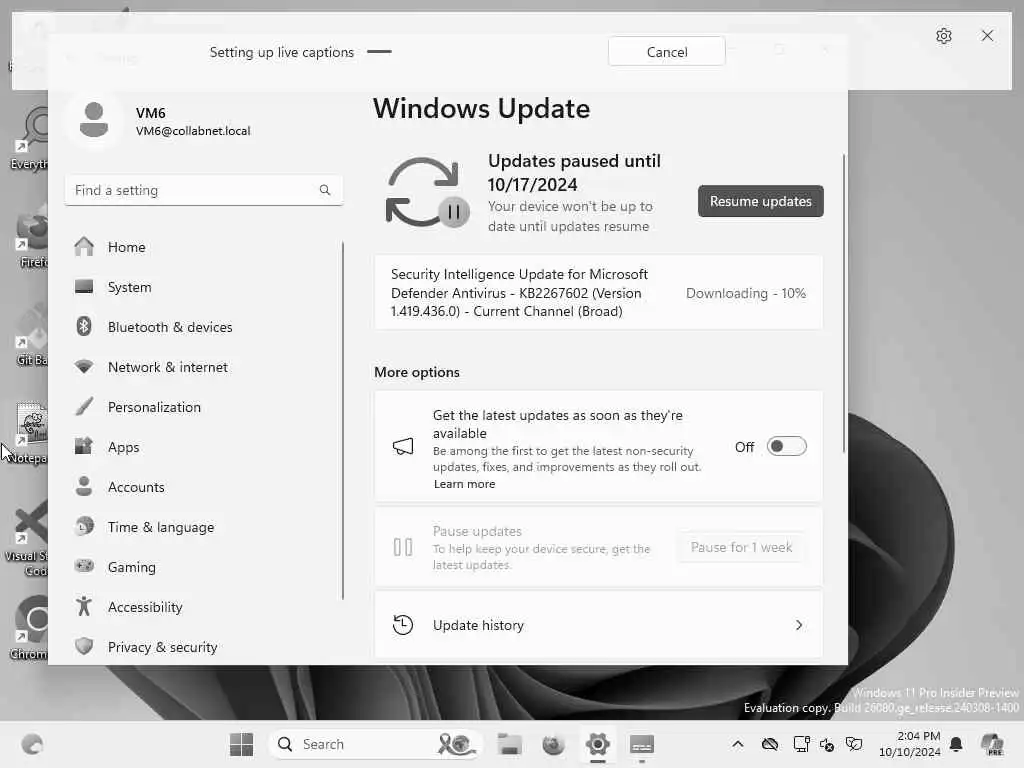This screenshot has height=768, width=1024.
Task: Open File Explorer from taskbar
Action: [509, 744]
